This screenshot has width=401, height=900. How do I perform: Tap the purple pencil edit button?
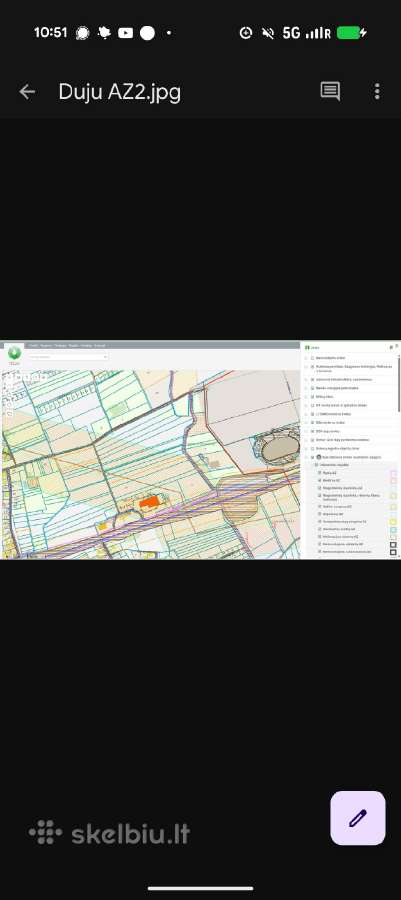pos(357,818)
